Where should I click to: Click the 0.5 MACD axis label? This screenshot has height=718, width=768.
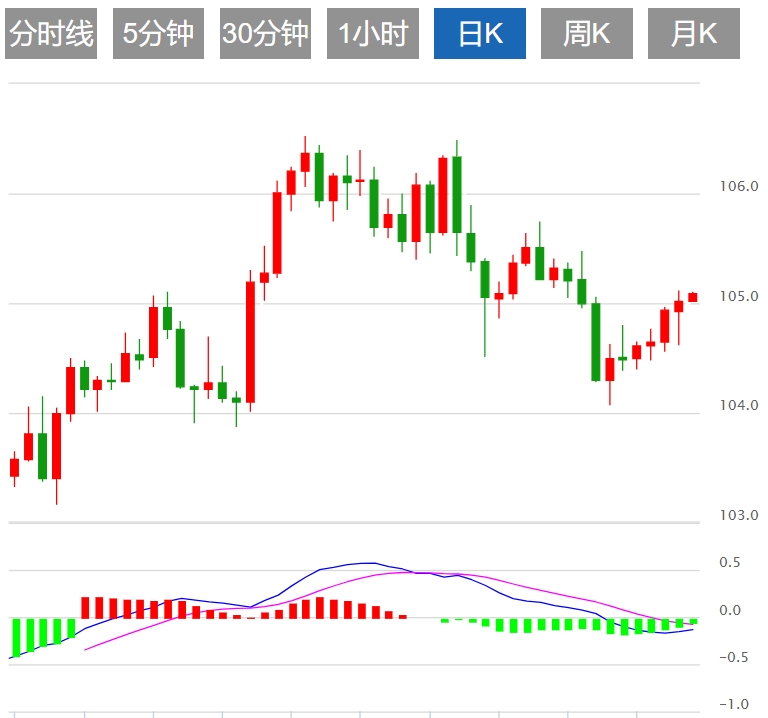pos(730,563)
